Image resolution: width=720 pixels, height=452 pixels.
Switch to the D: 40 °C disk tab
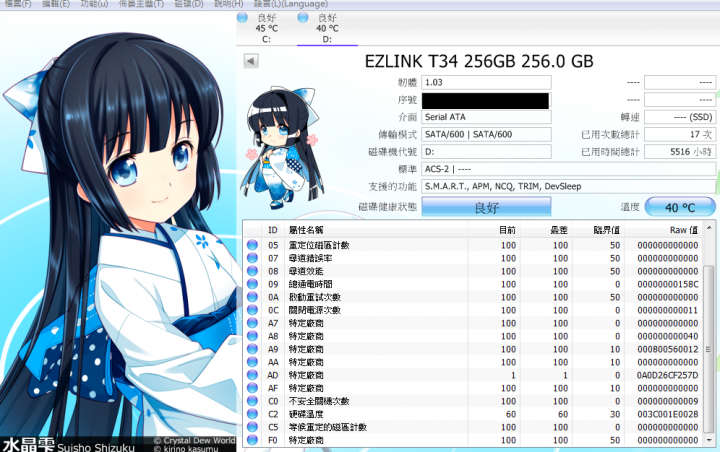tap(327, 28)
